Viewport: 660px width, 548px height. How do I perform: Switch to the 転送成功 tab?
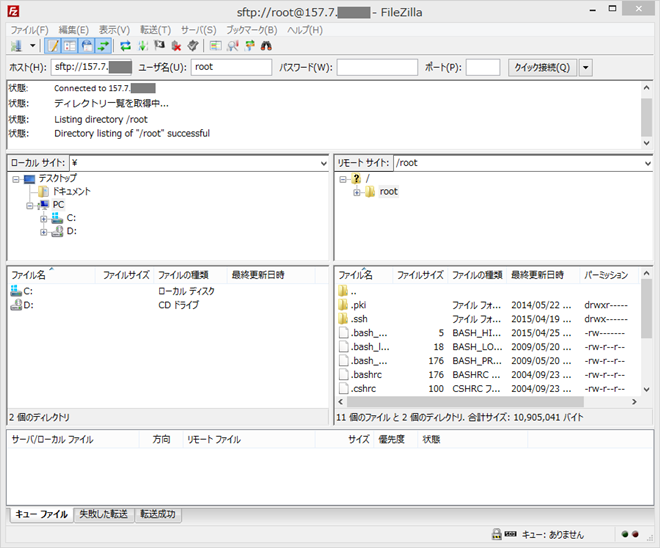point(158,514)
